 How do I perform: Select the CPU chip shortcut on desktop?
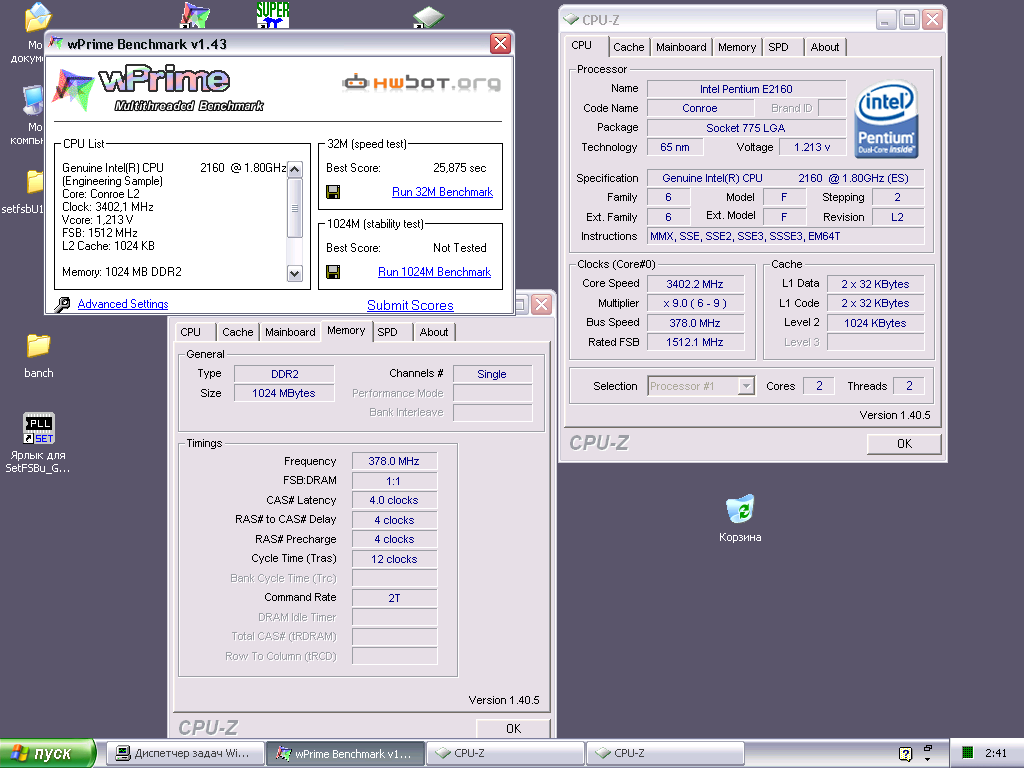pyautogui.click(x=428, y=17)
